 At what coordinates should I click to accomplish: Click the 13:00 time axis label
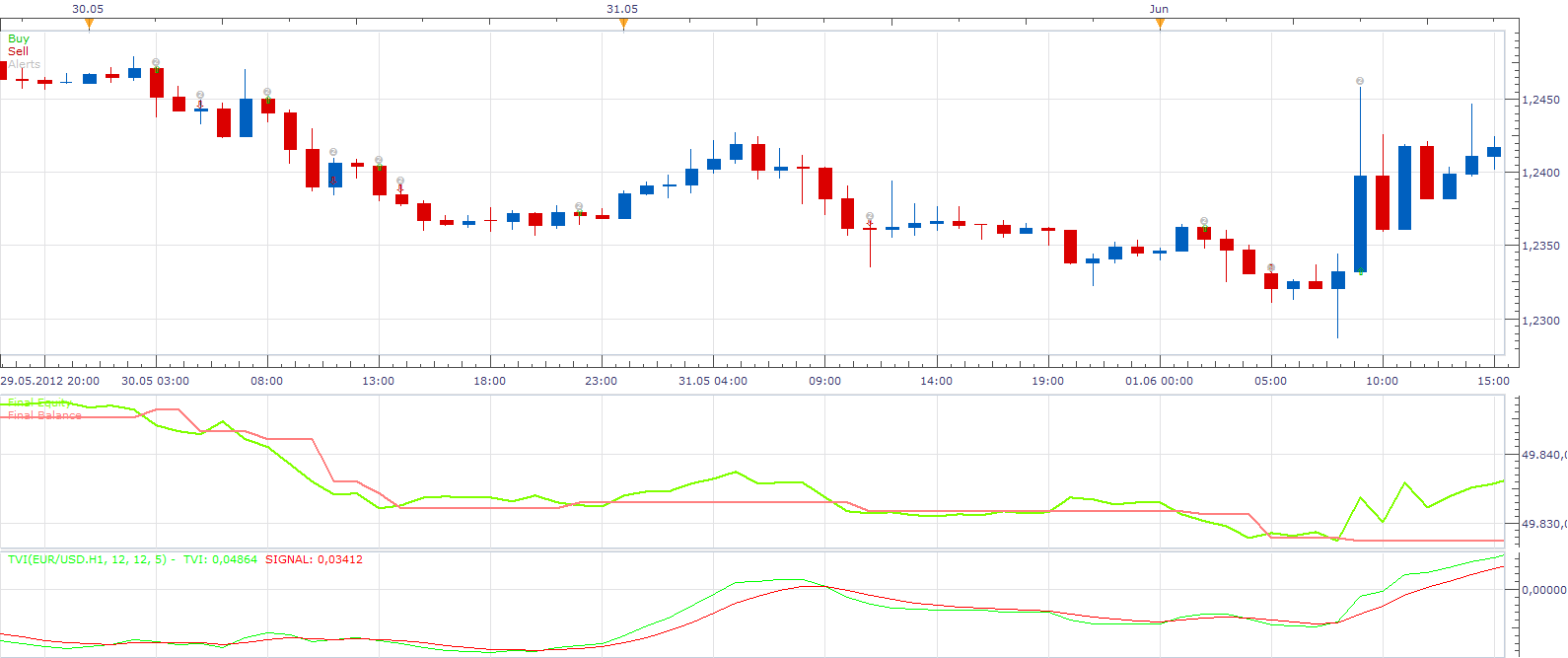click(x=379, y=381)
